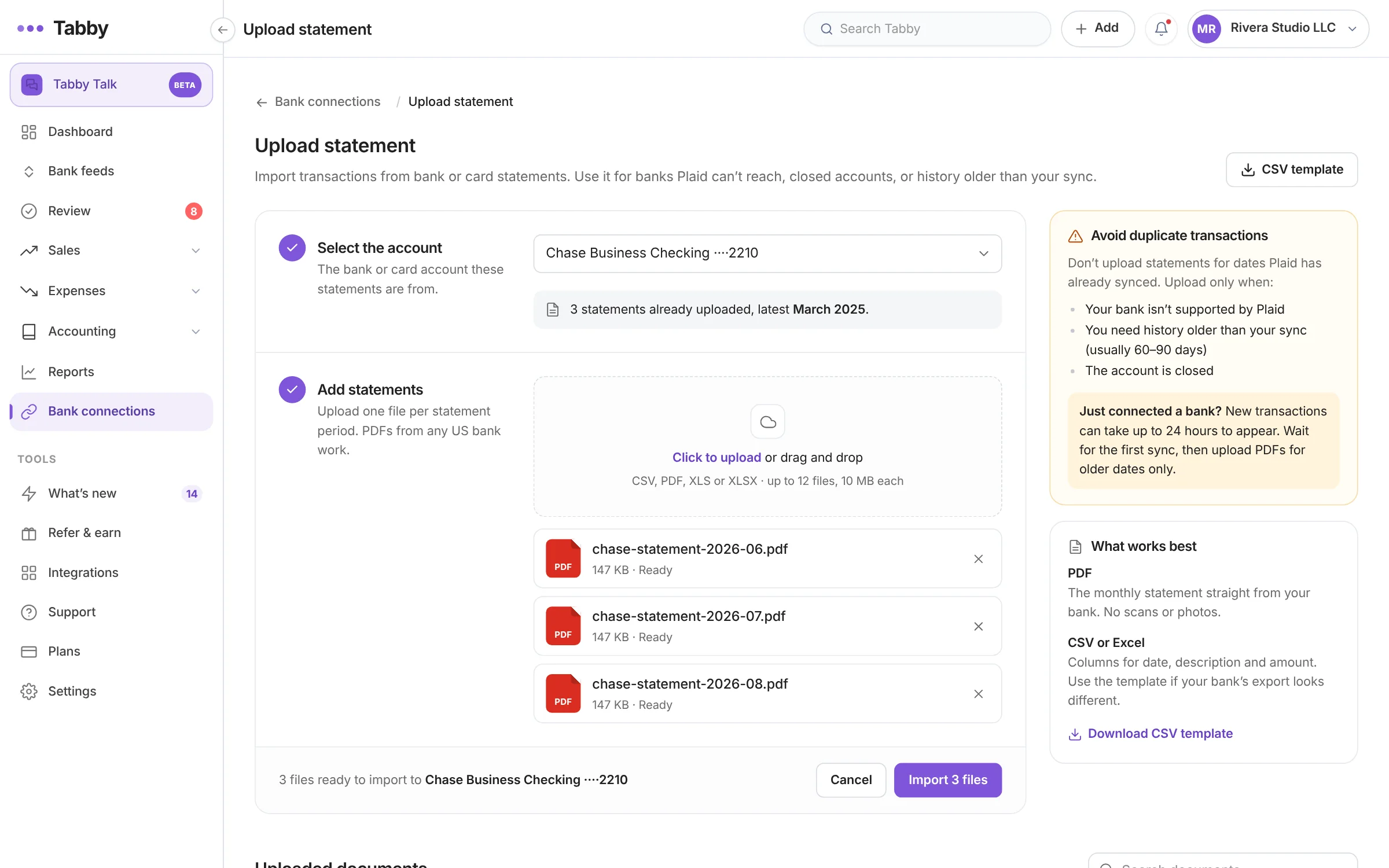Open the notifications bell
Image resolution: width=1389 pixels, height=868 pixels.
click(1161, 28)
